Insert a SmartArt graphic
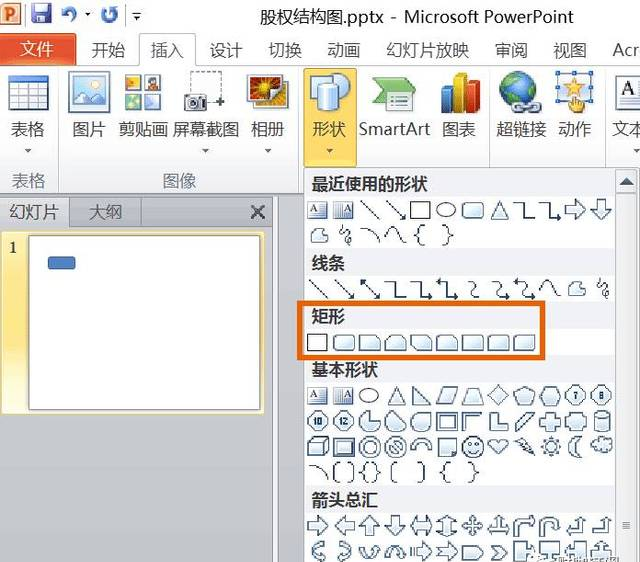640x562 pixels. click(394, 107)
